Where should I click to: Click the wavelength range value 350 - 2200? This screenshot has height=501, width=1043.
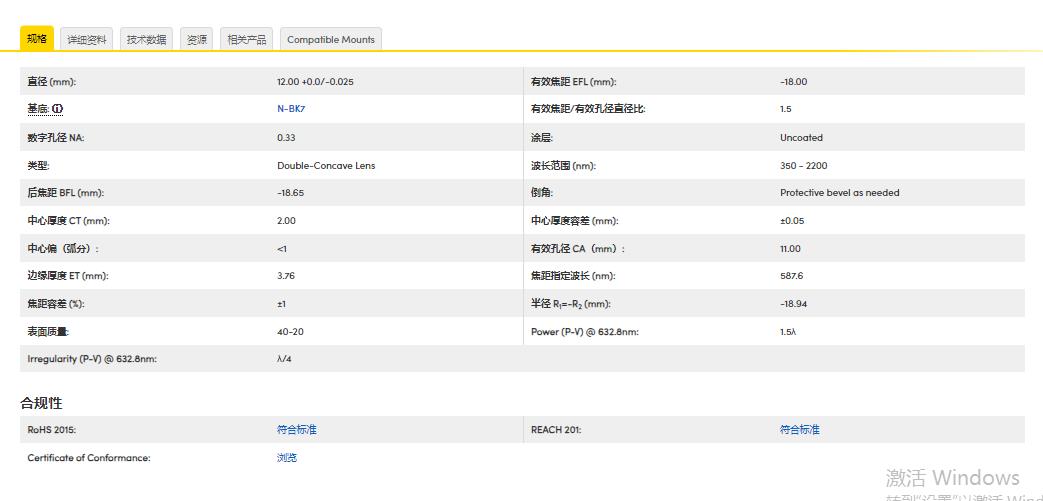coord(803,165)
